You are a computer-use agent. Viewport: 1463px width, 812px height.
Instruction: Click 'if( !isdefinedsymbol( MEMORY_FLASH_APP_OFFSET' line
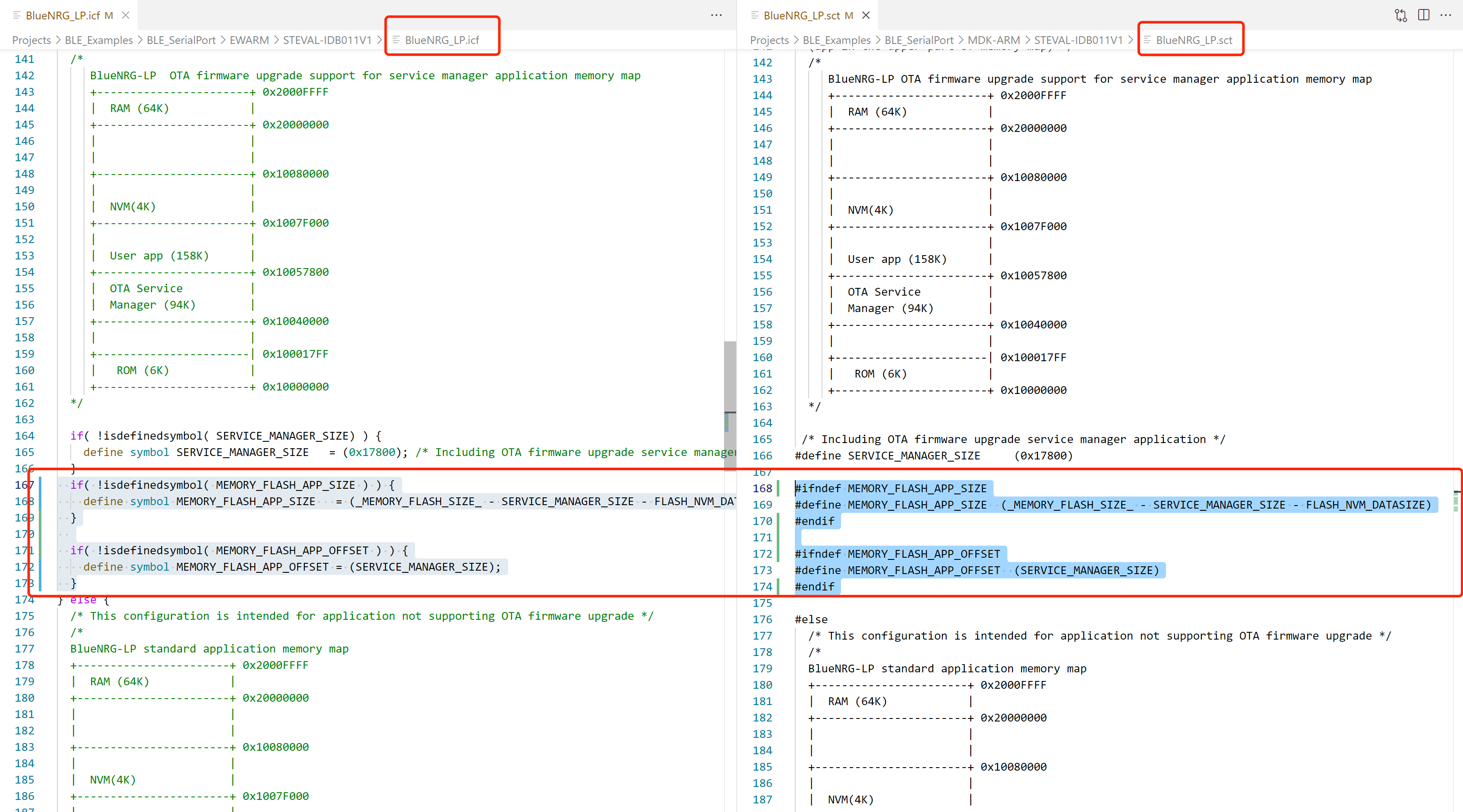click(x=239, y=550)
